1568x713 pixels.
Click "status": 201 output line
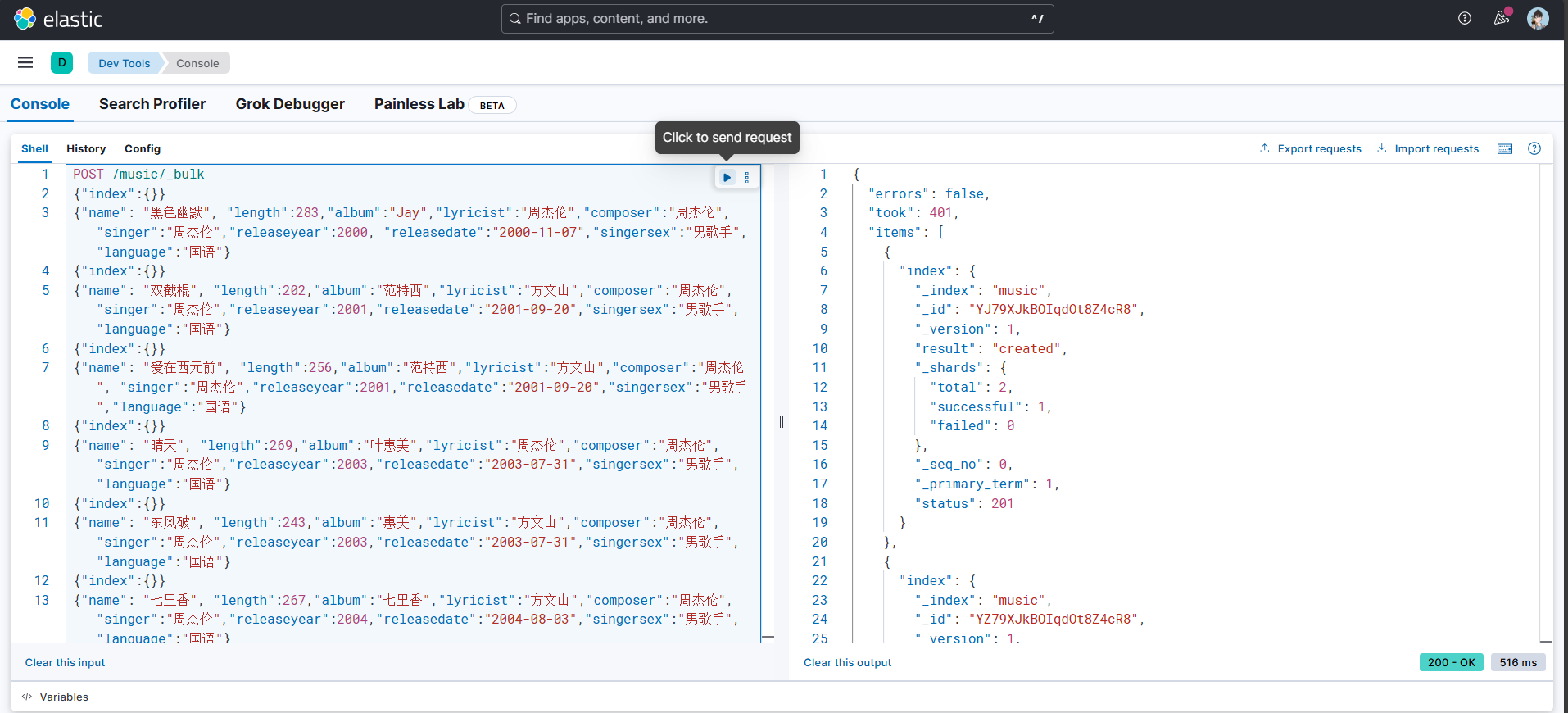(964, 503)
